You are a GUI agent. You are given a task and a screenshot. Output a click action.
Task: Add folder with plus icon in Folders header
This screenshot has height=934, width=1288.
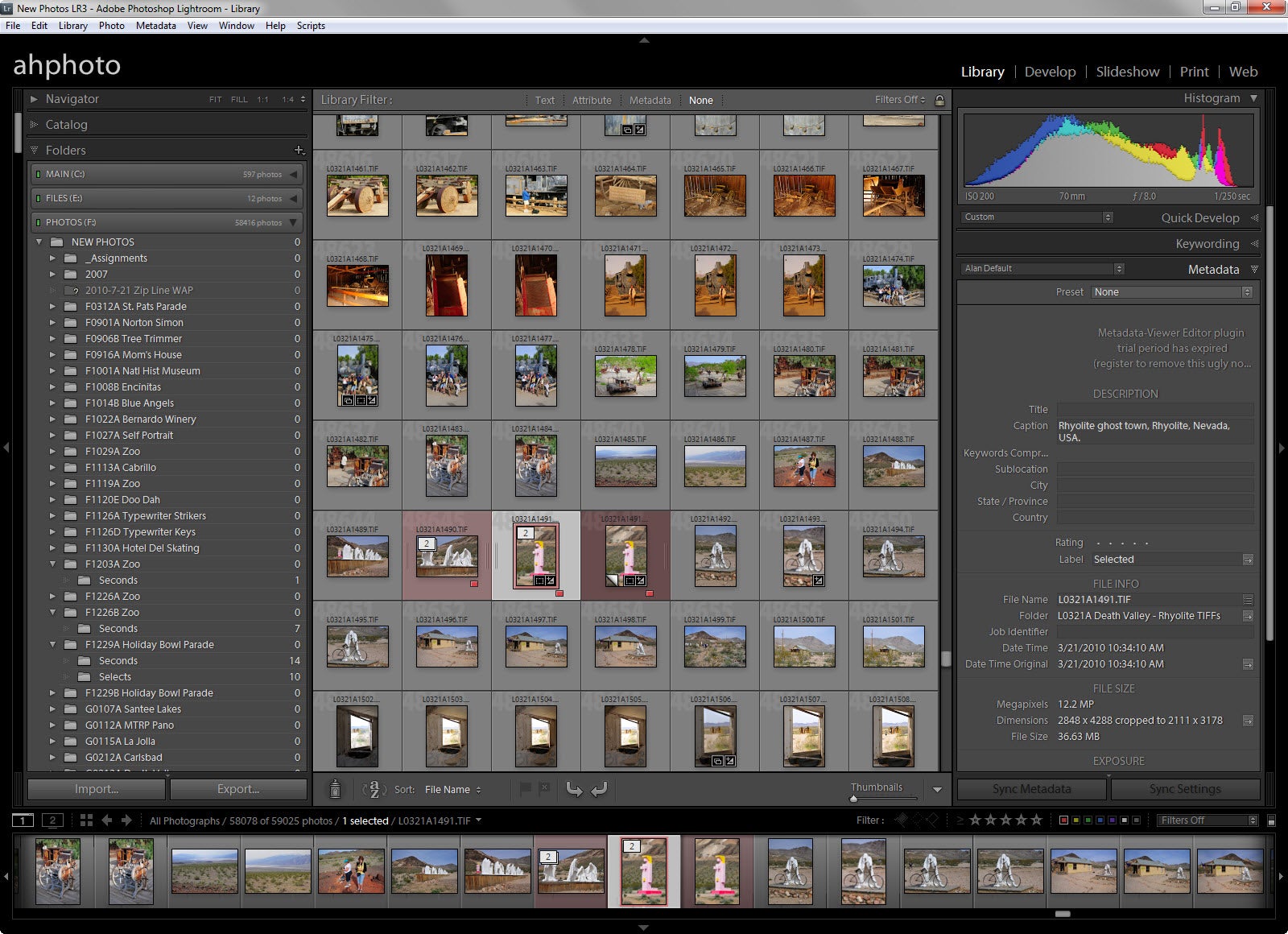299,151
